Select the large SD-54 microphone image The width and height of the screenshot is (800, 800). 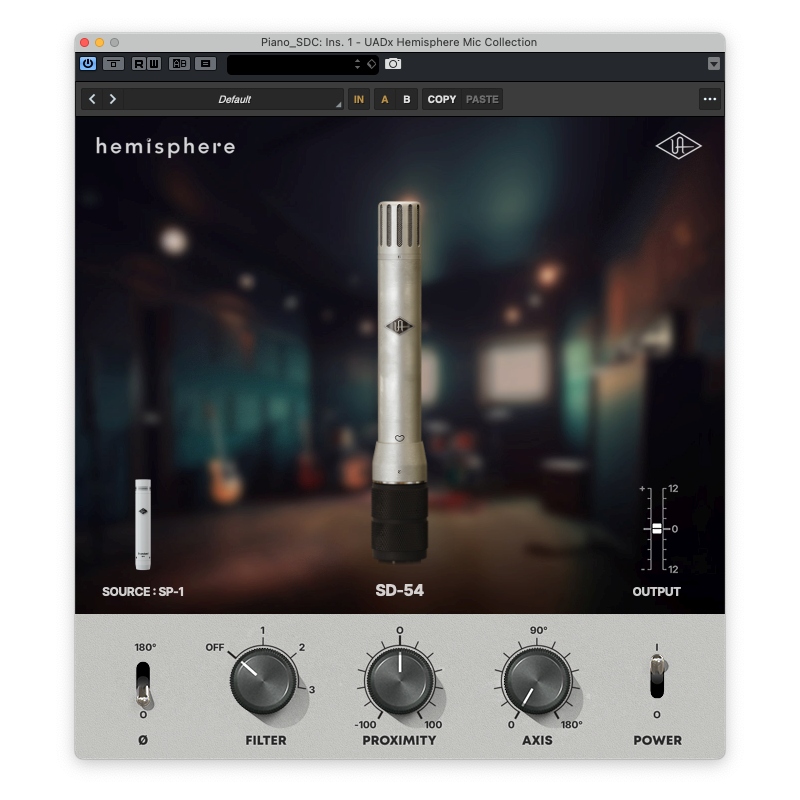click(x=400, y=383)
